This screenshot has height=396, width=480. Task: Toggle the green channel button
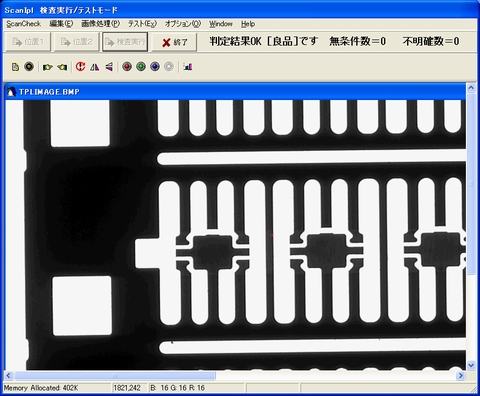141,67
